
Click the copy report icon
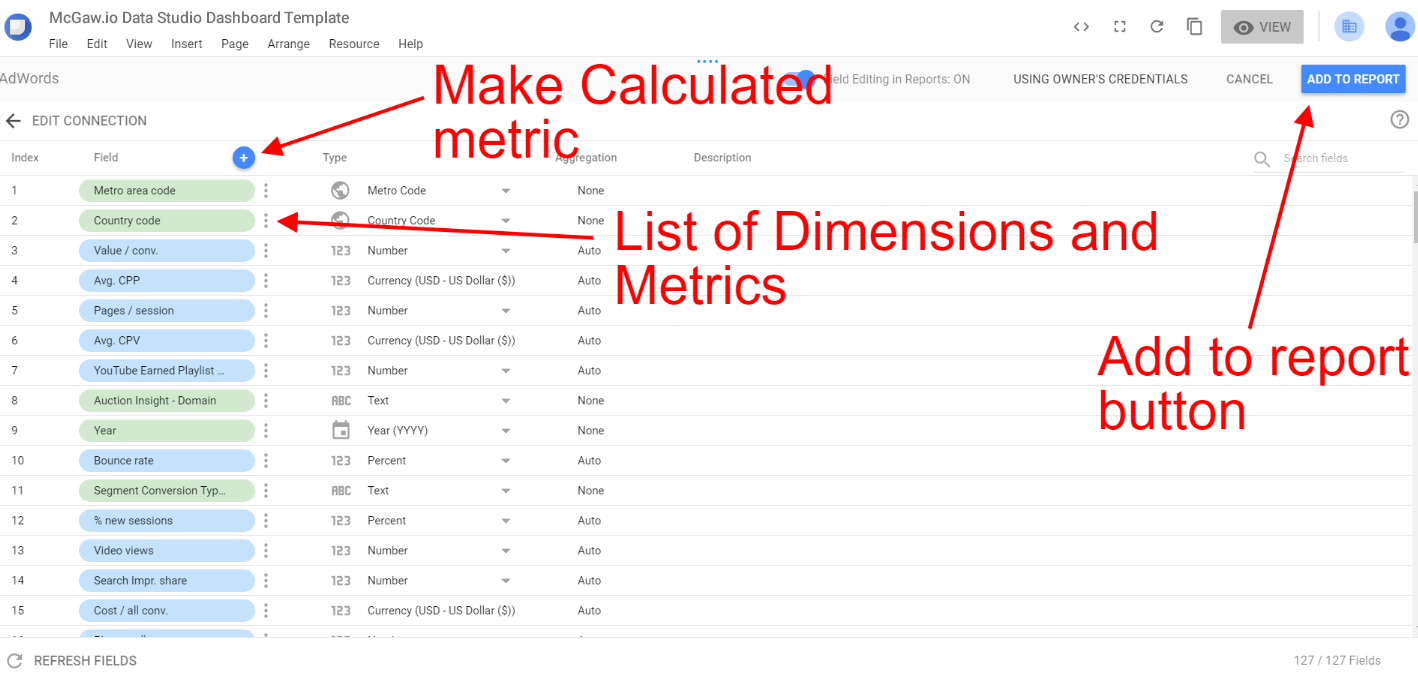tap(1194, 27)
